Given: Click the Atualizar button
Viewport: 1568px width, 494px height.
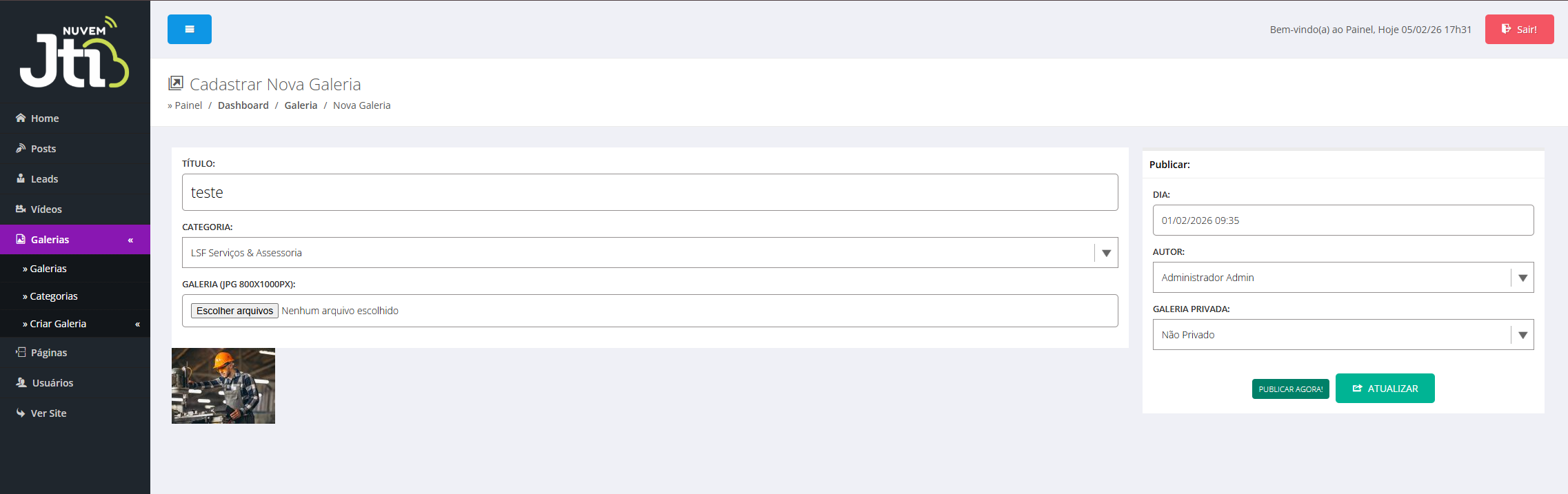Looking at the screenshot, I should pyautogui.click(x=1385, y=389).
